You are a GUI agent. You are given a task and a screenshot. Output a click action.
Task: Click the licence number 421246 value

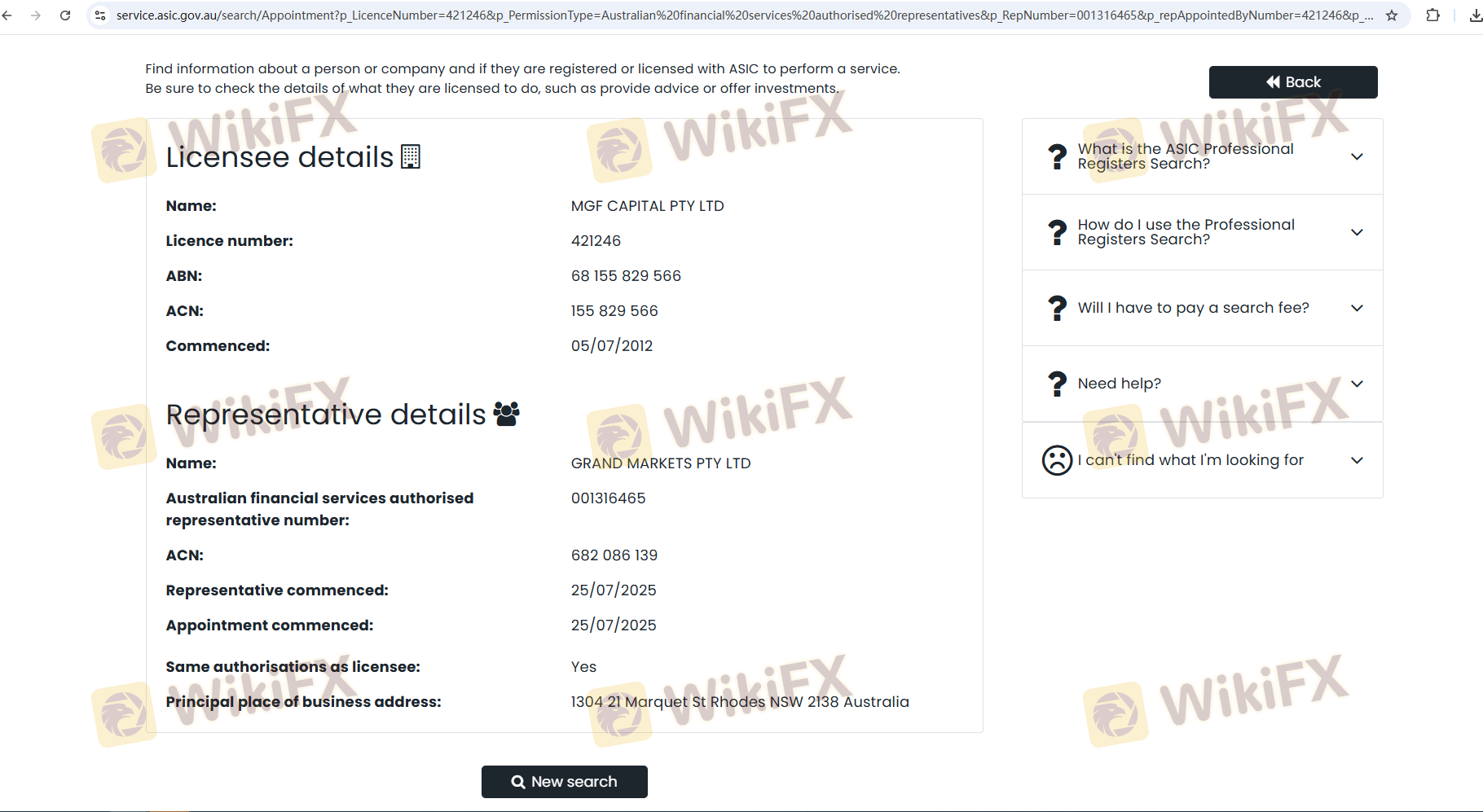596,241
